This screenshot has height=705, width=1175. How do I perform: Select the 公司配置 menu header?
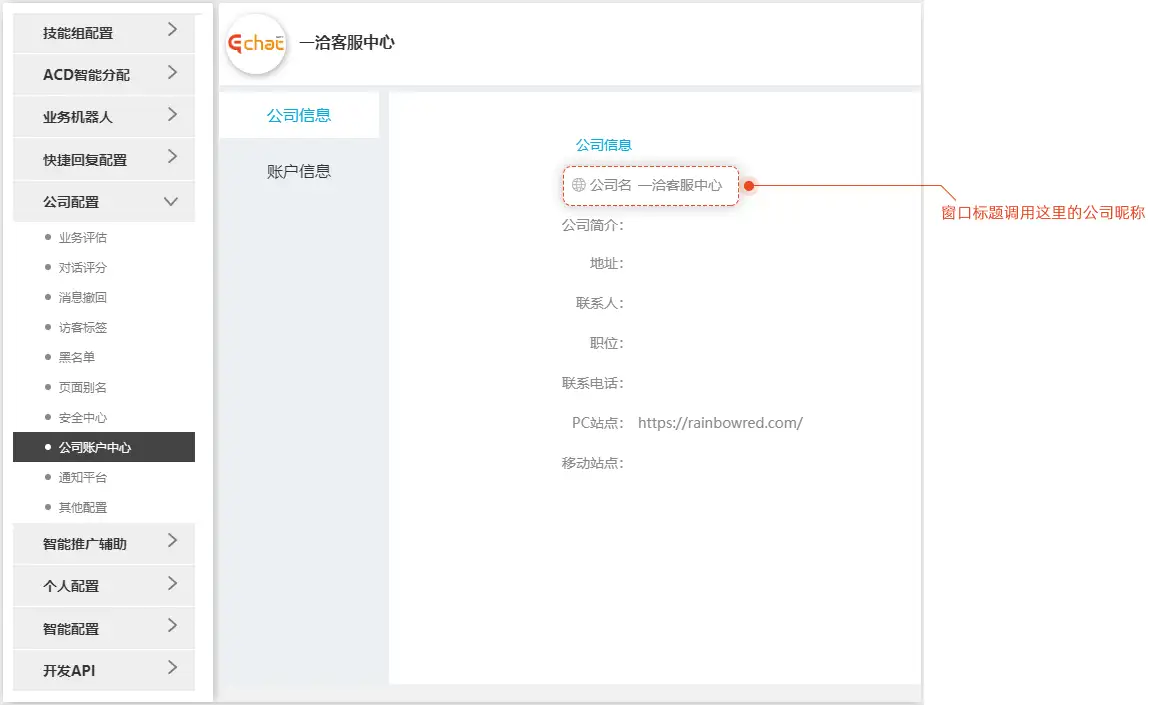pyautogui.click(x=104, y=202)
